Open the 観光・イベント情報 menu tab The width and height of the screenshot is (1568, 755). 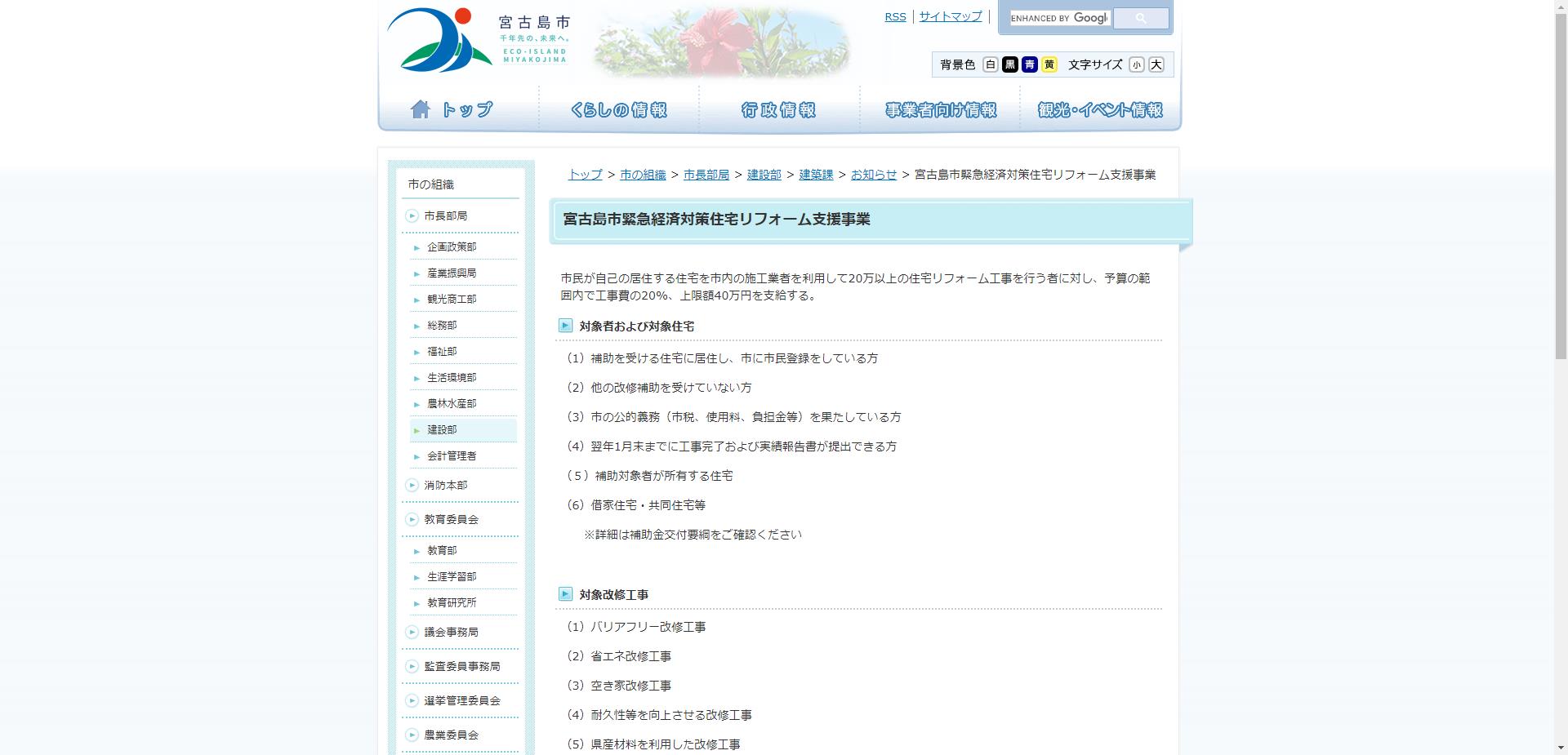tap(1101, 109)
